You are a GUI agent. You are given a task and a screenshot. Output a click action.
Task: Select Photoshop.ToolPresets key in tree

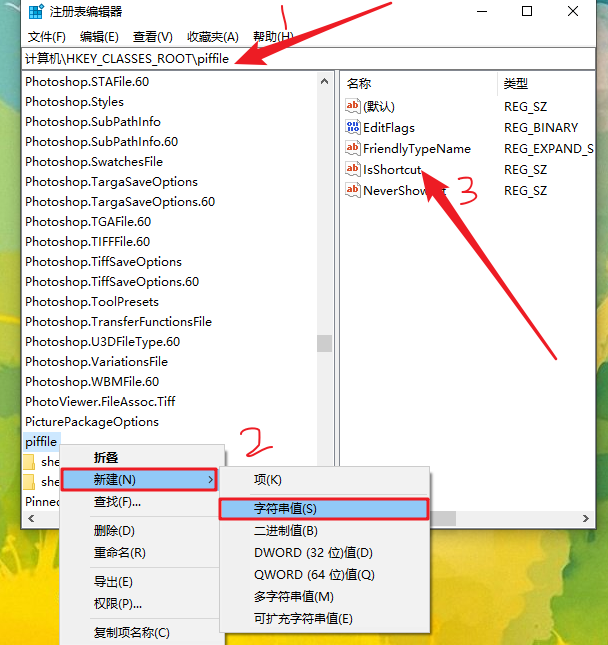pyautogui.click(x=91, y=302)
